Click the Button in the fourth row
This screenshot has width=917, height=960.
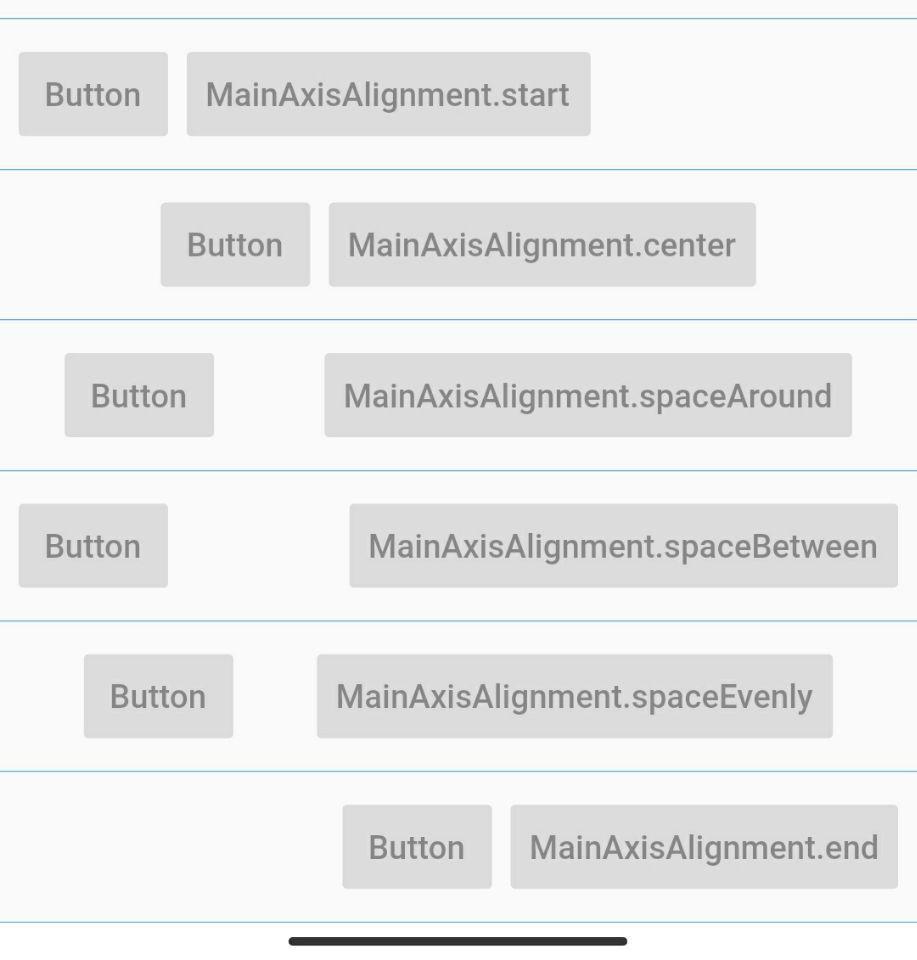[x=92, y=545]
